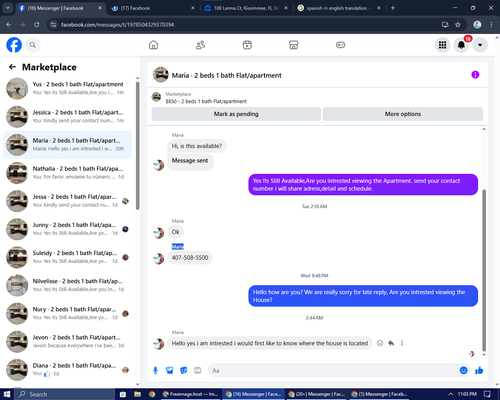Reply to Maria's last message arrow
The image size is (500, 400).
coord(391,343)
